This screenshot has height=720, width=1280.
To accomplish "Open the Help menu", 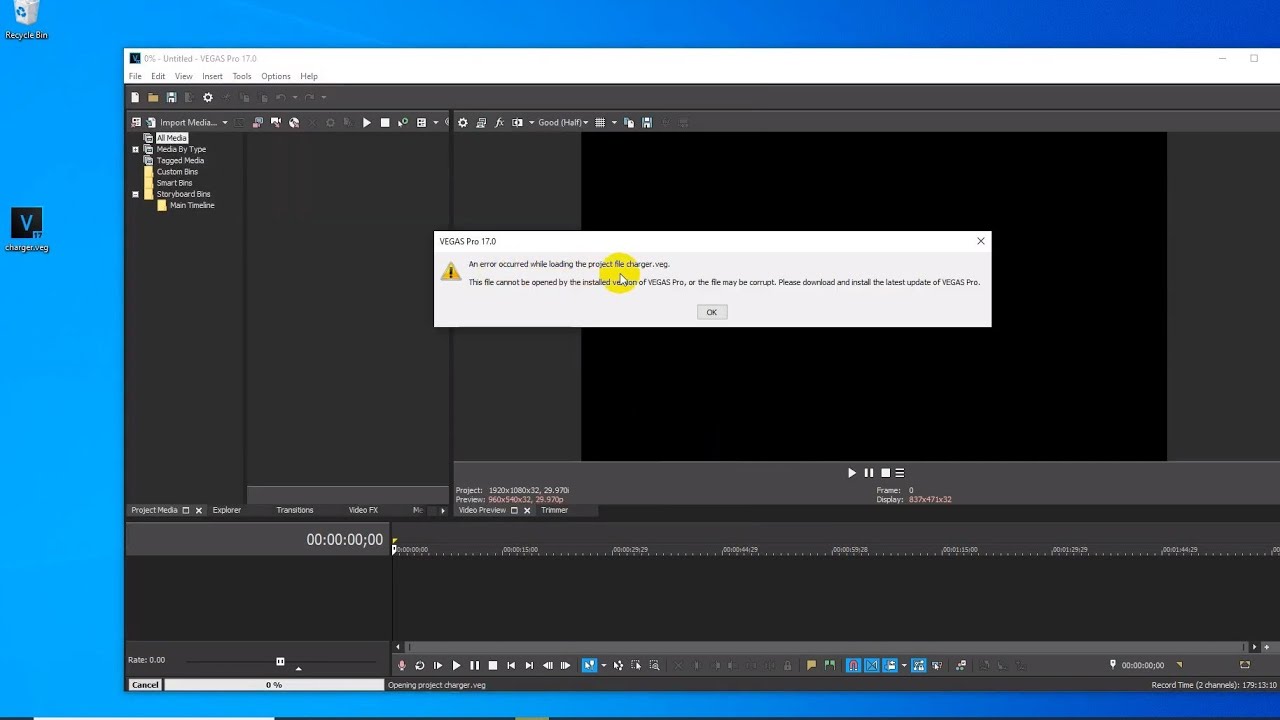I will pos(309,76).
